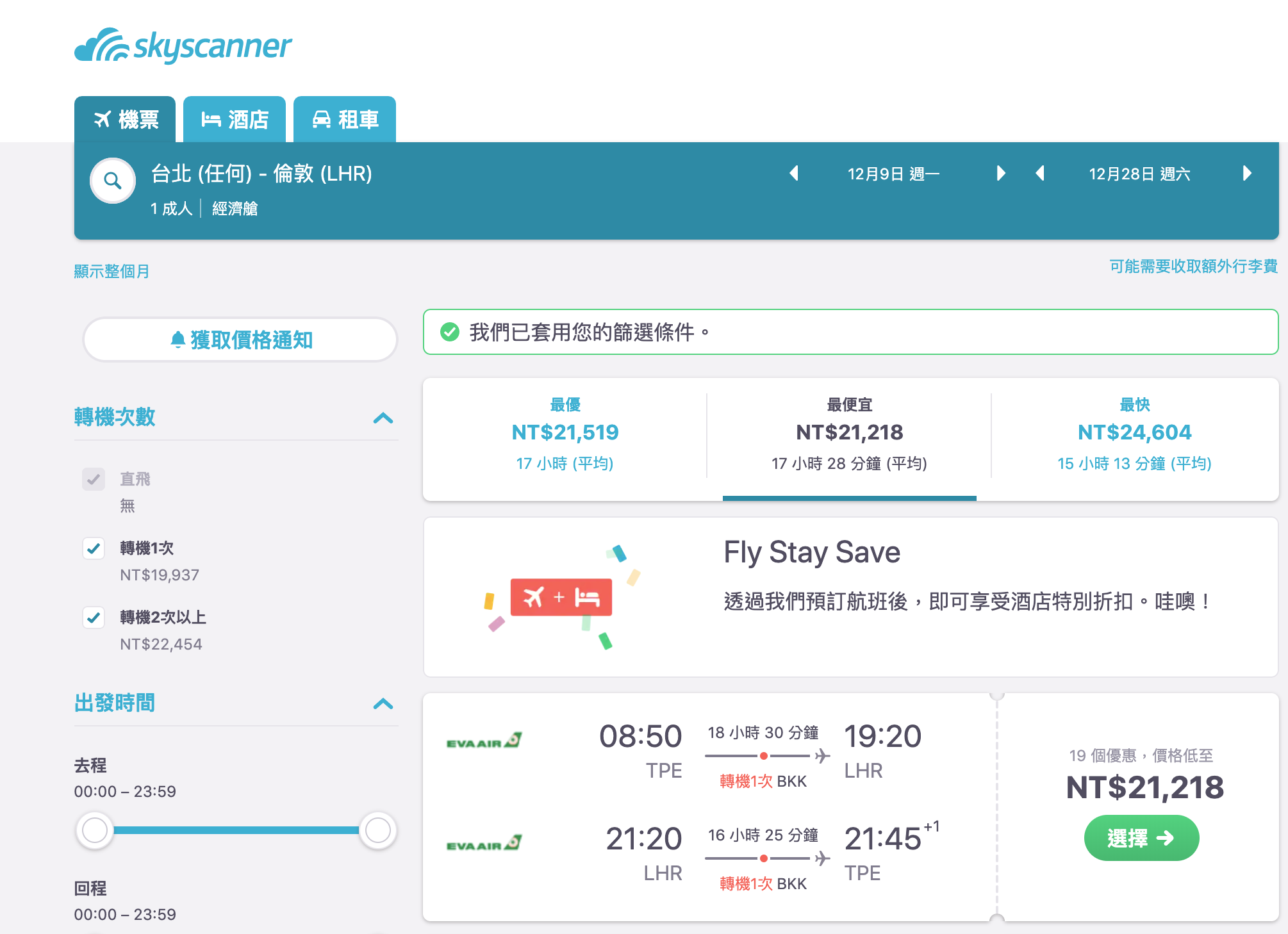This screenshot has width=1288, height=934.
Task: Click the green 選擇 button
Action: click(x=1142, y=838)
